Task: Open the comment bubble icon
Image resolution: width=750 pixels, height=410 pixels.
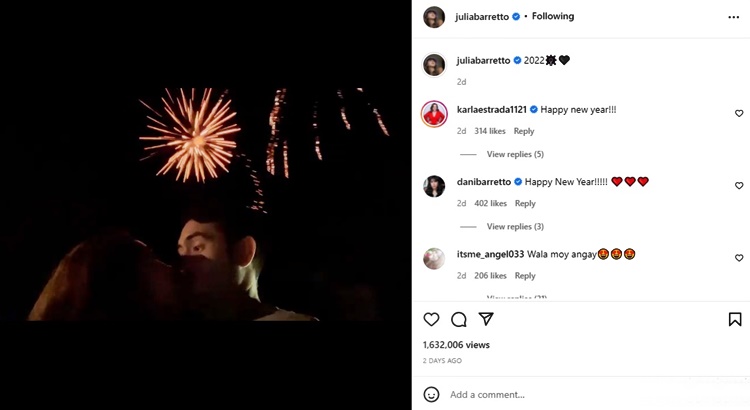Action: click(459, 320)
